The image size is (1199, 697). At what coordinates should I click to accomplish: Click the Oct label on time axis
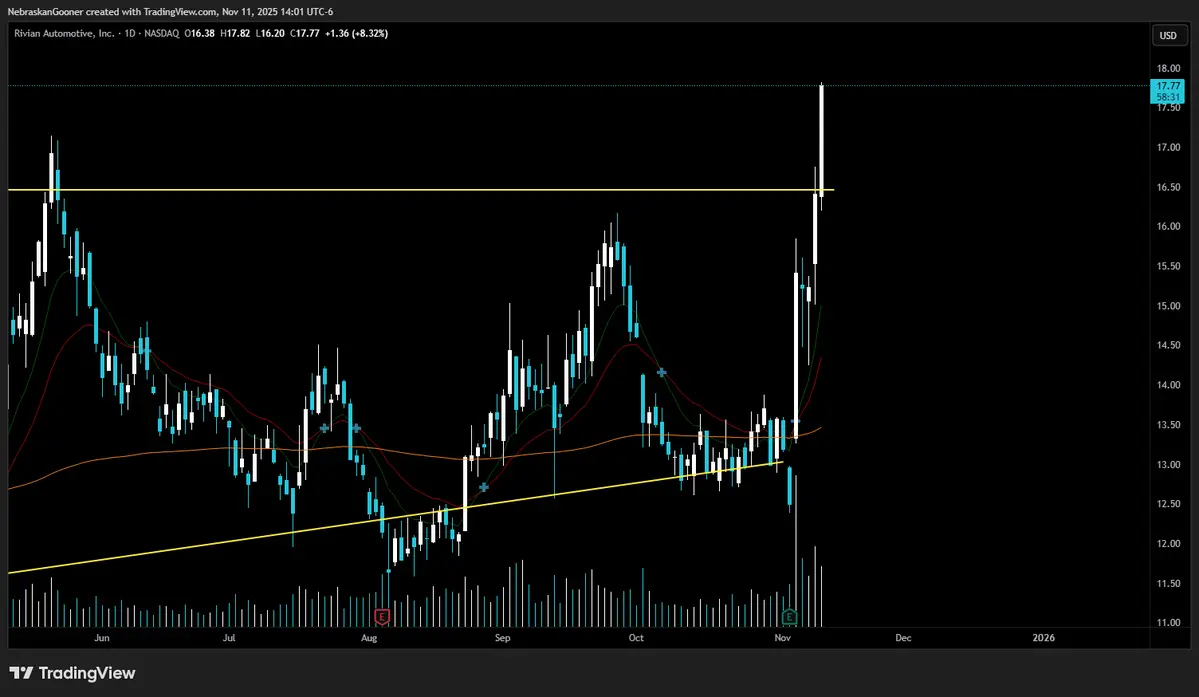(636, 638)
